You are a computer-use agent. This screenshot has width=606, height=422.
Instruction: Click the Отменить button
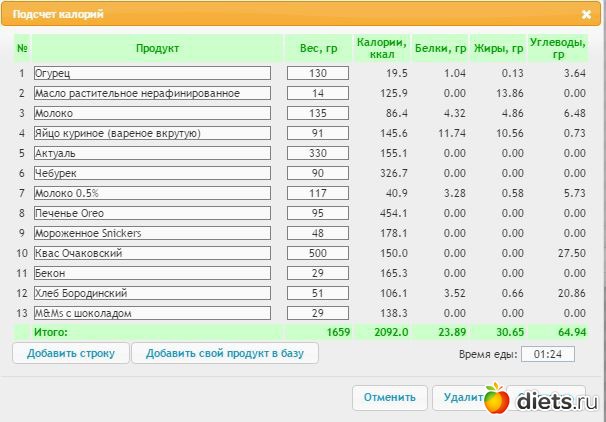(x=390, y=398)
